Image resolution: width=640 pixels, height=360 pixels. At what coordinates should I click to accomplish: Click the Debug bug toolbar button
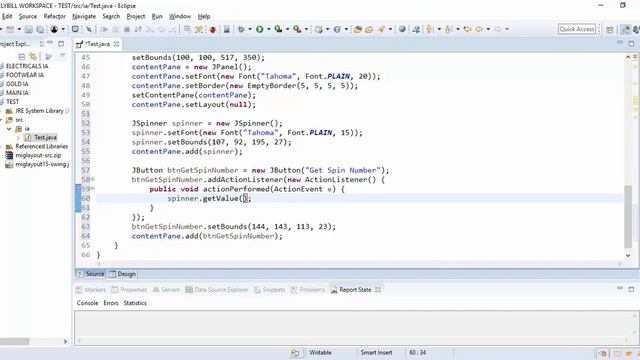241,29
